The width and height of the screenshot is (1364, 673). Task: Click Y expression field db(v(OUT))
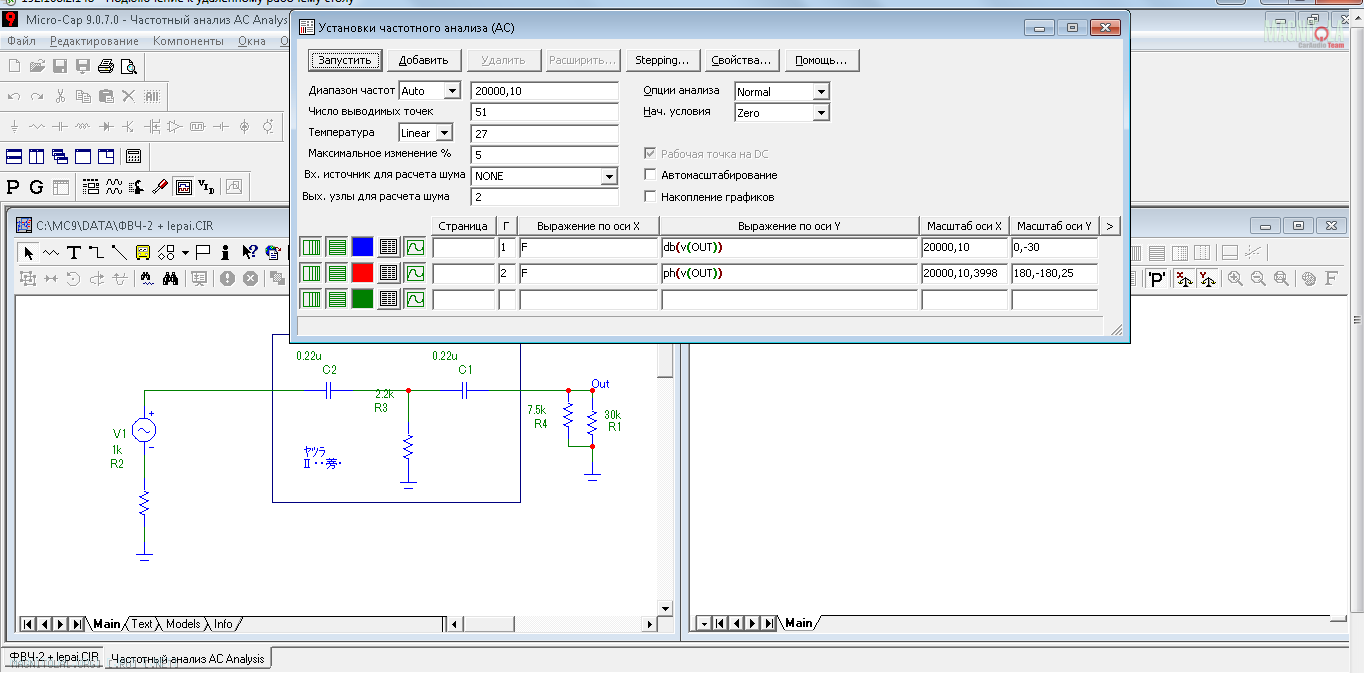tap(789, 247)
